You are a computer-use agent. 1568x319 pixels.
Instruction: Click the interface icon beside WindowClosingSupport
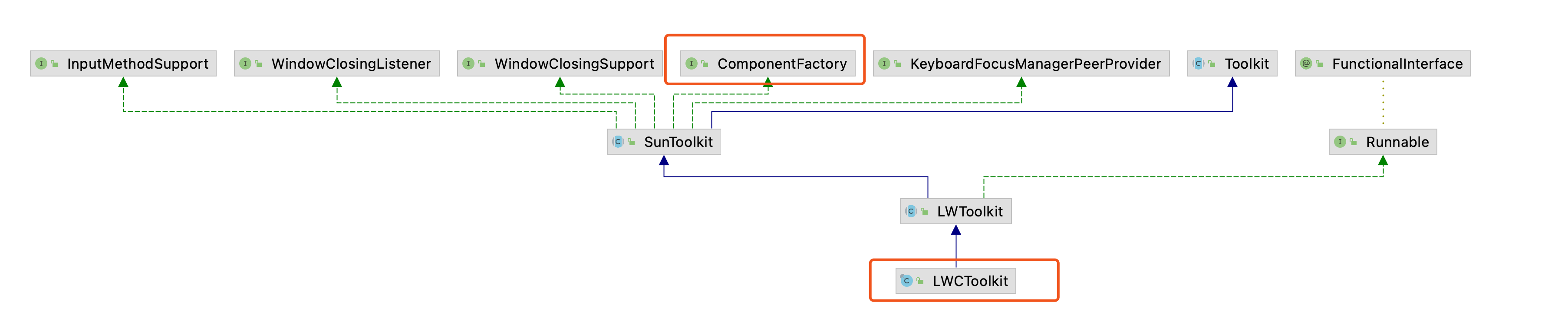468,63
